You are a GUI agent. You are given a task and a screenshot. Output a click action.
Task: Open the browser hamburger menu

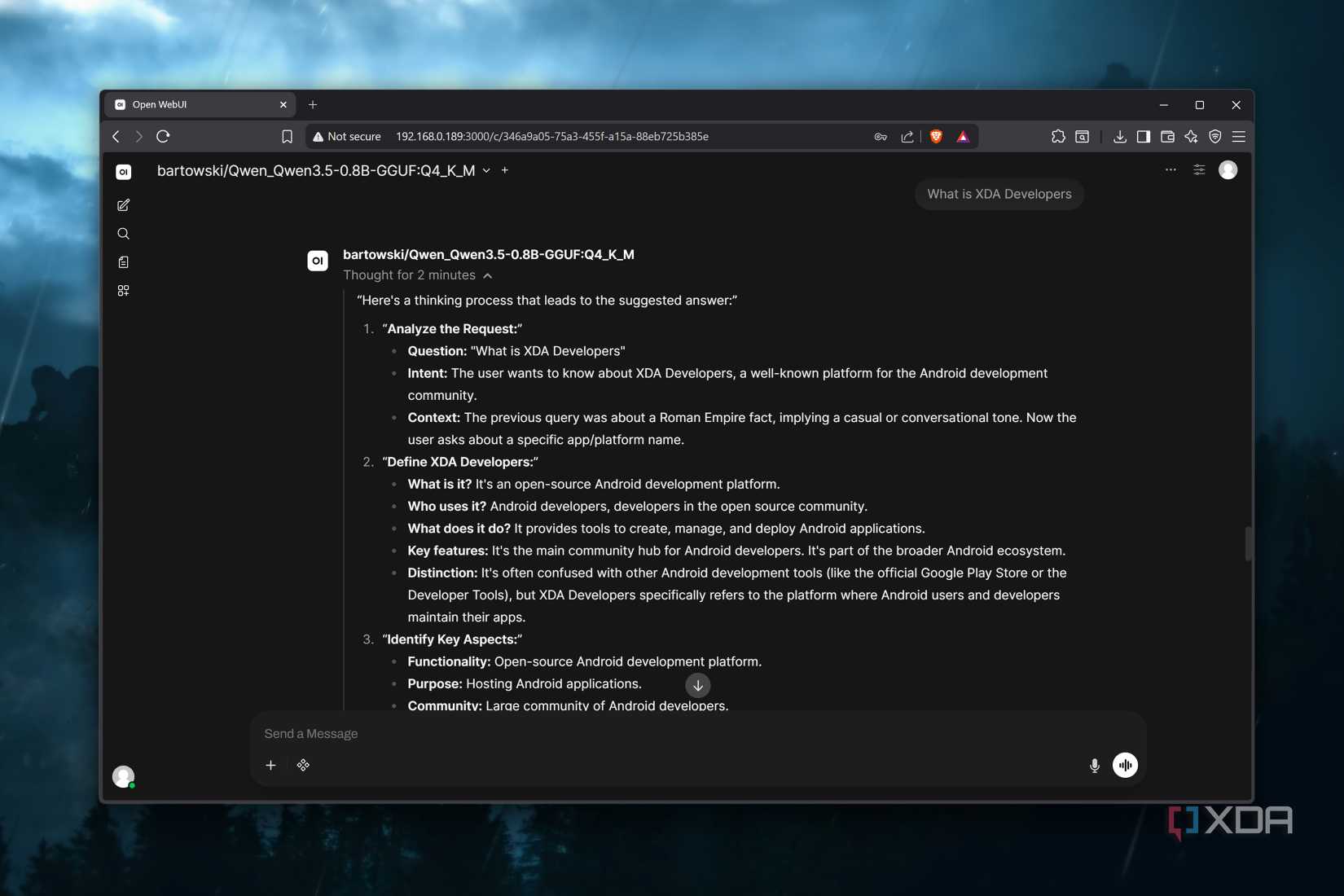pyautogui.click(x=1238, y=137)
